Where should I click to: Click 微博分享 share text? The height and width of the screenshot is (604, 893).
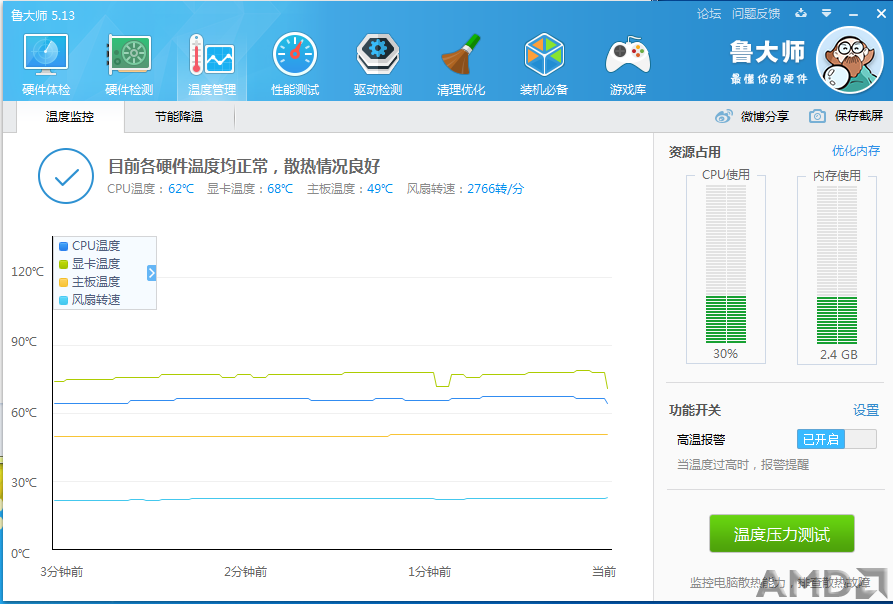click(x=764, y=117)
